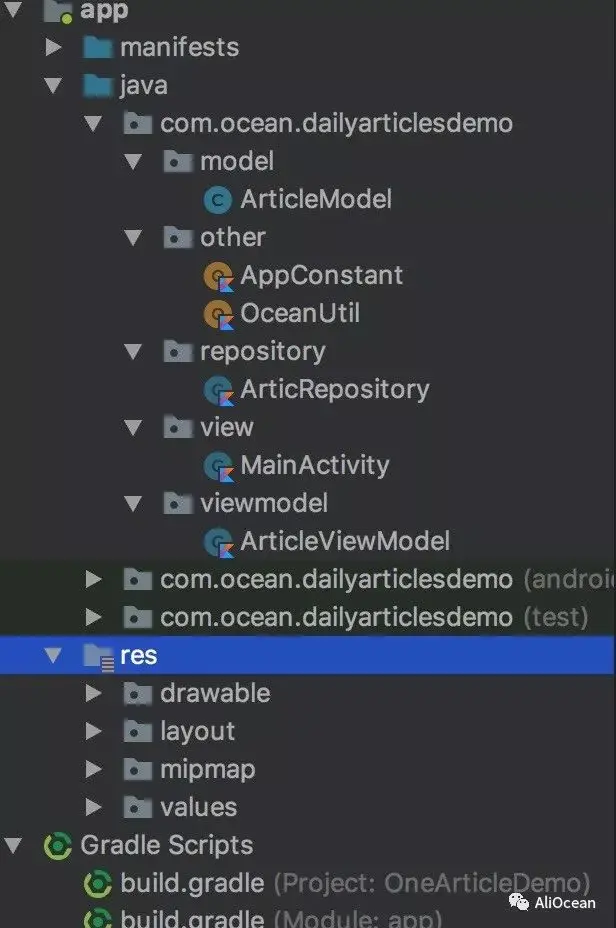Expand the drawable folder
The height and width of the screenshot is (928, 616).
click(x=93, y=693)
